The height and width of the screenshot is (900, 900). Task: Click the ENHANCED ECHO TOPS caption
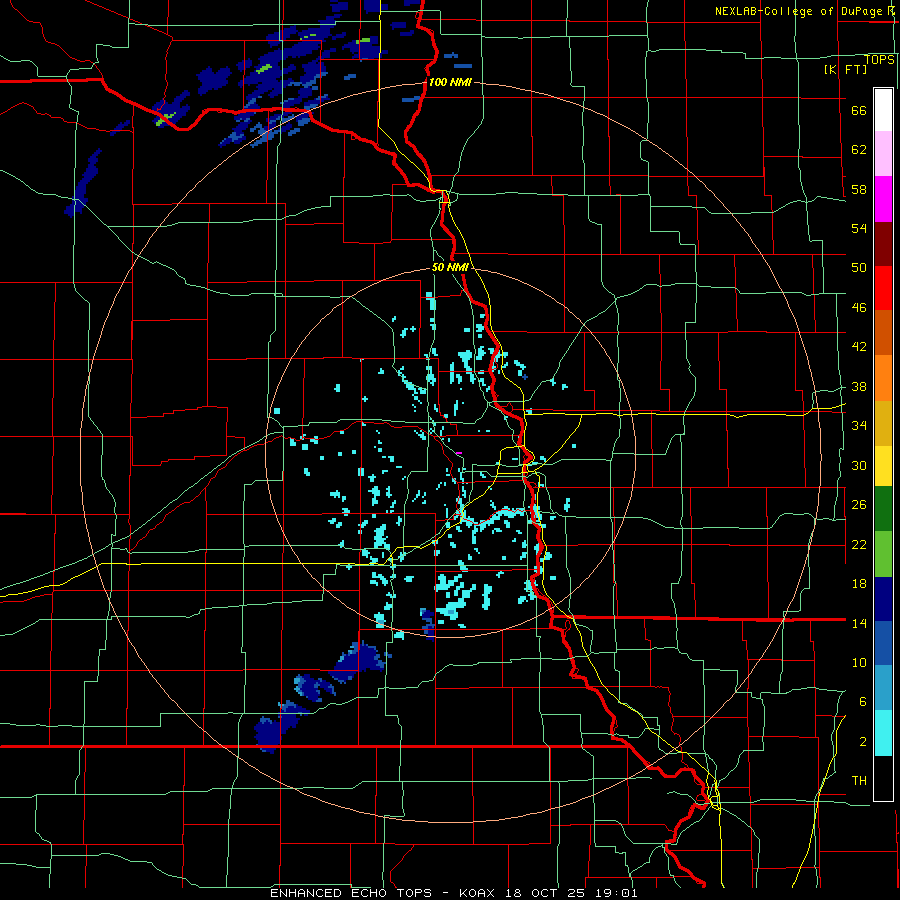(x=351, y=893)
